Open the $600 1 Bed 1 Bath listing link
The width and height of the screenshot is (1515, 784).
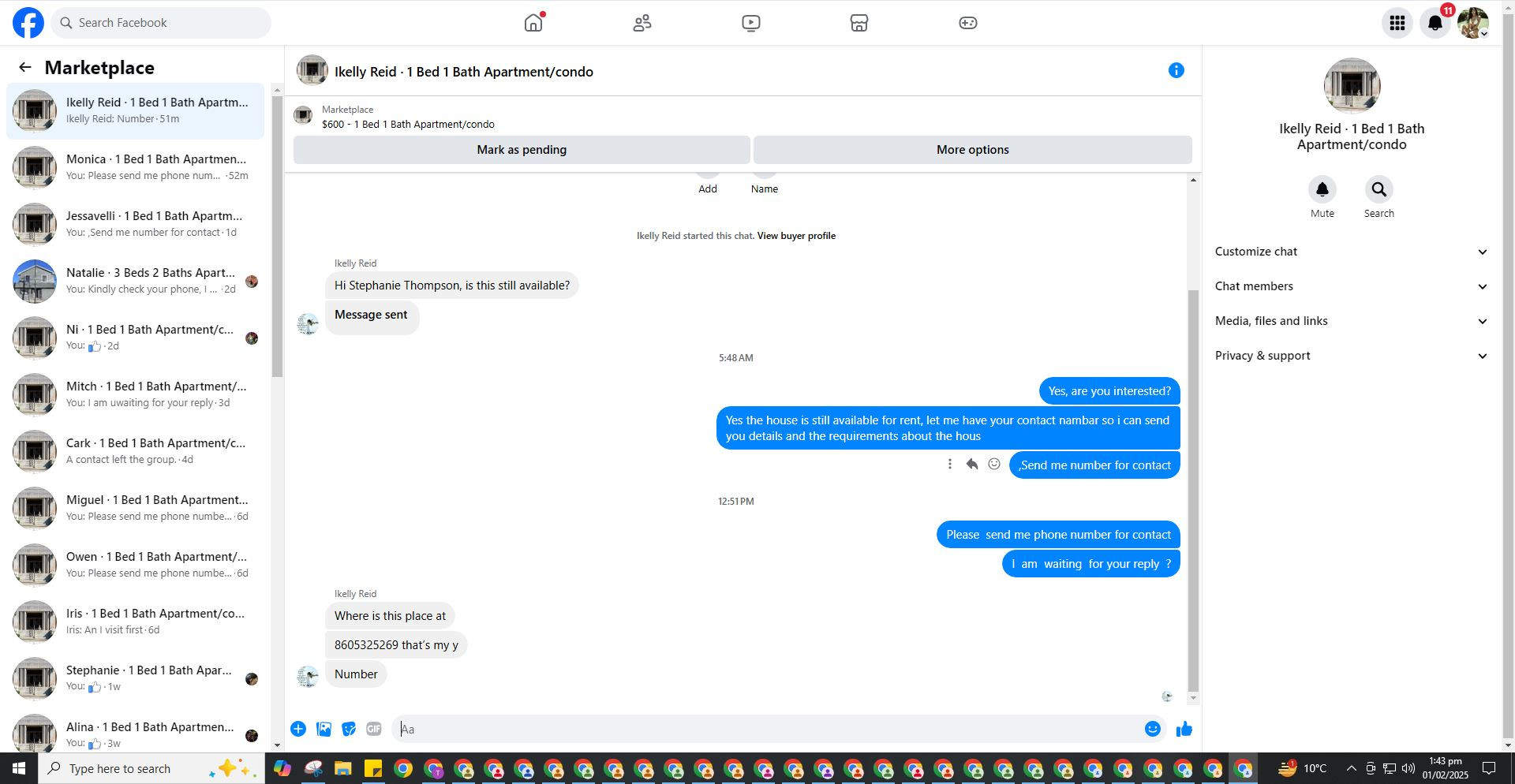click(x=408, y=125)
